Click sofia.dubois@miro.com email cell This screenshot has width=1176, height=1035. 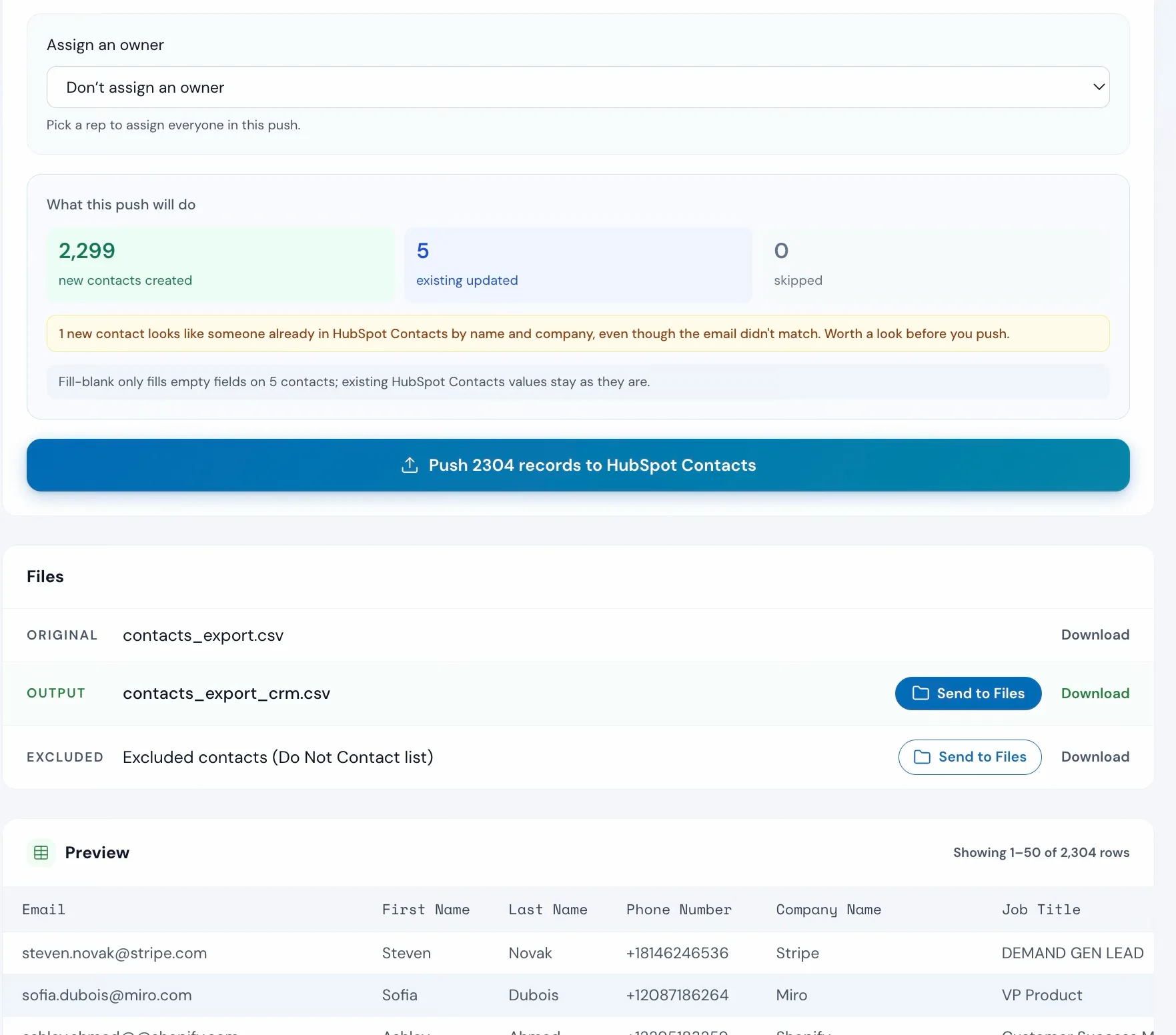[x=107, y=995]
